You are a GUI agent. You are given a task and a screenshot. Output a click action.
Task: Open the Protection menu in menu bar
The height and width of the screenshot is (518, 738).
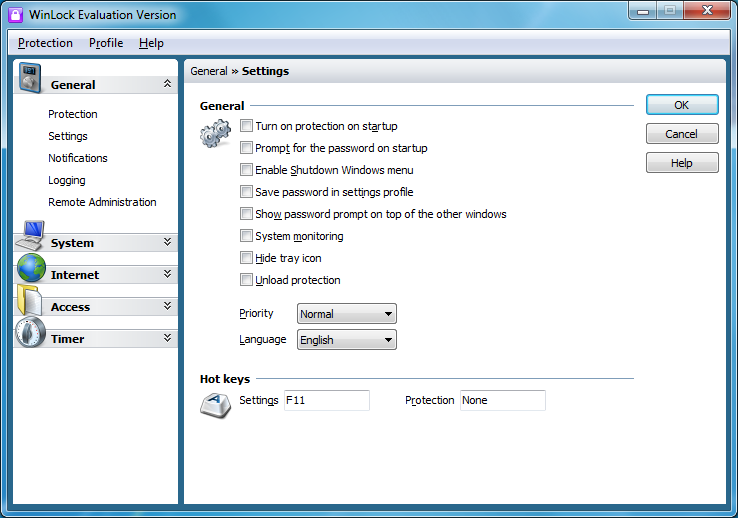point(45,43)
